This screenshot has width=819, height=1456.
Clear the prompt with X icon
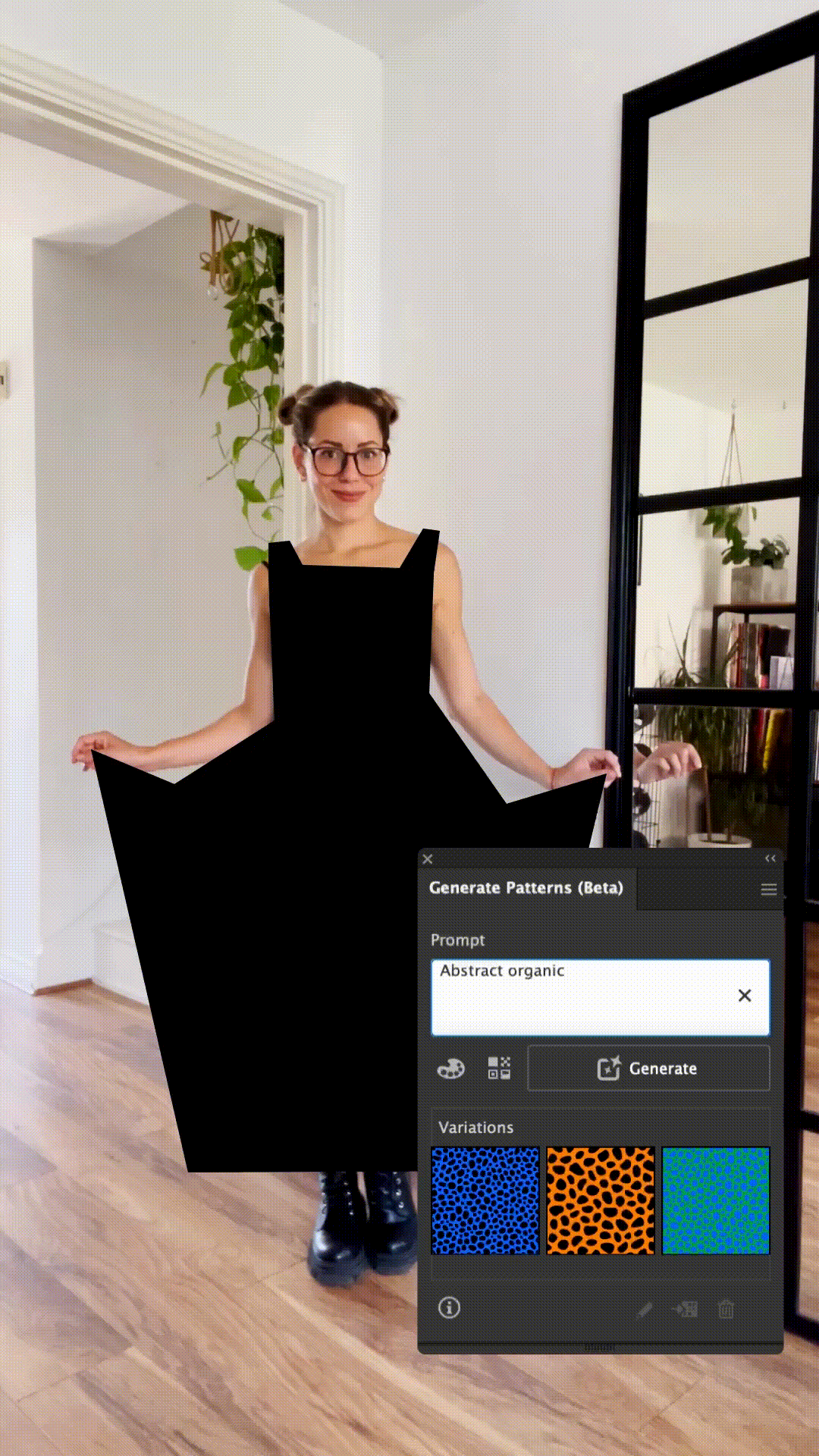745,996
